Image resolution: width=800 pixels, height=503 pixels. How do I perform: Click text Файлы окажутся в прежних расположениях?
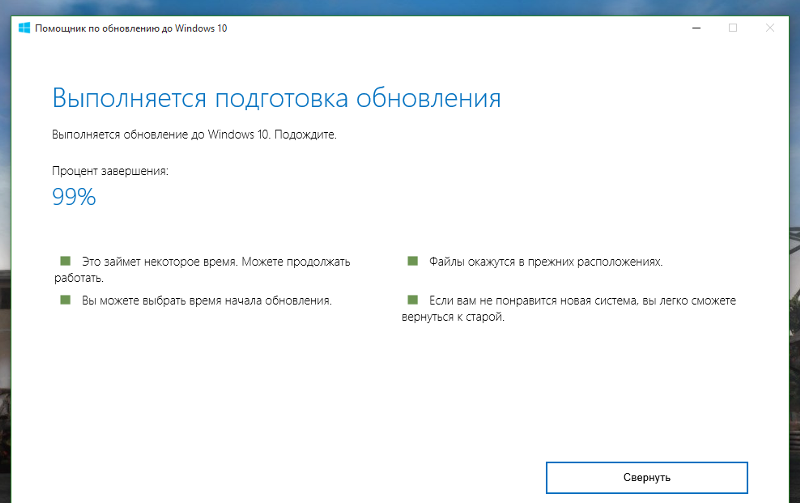click(x=546, y=262)
